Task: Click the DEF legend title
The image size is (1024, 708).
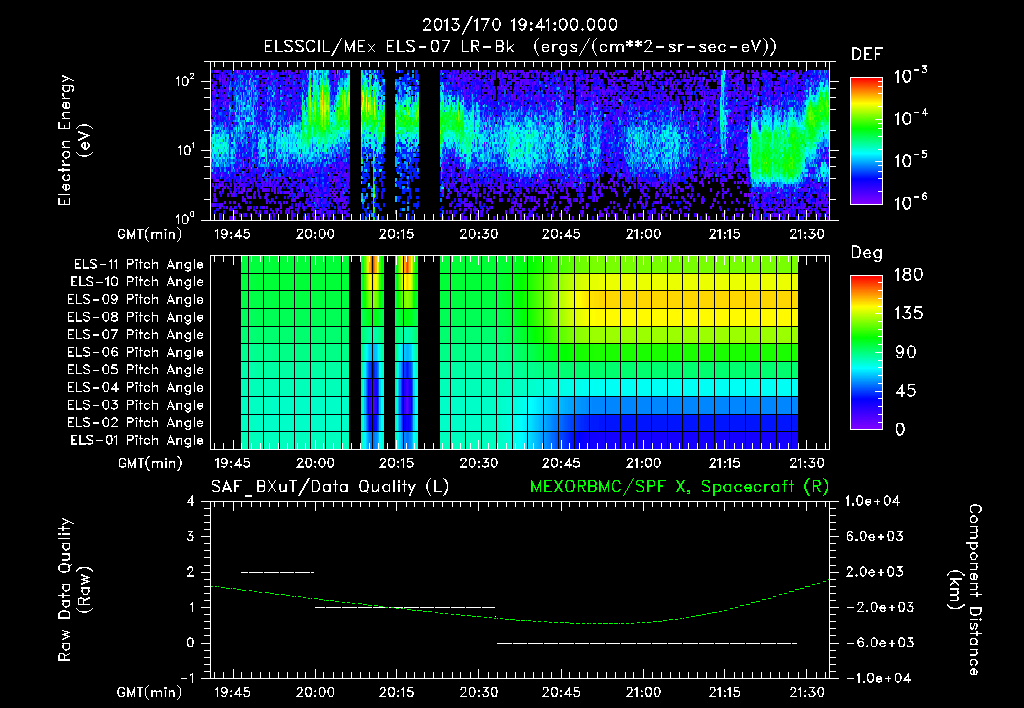Action: click(x=867, y=55)
